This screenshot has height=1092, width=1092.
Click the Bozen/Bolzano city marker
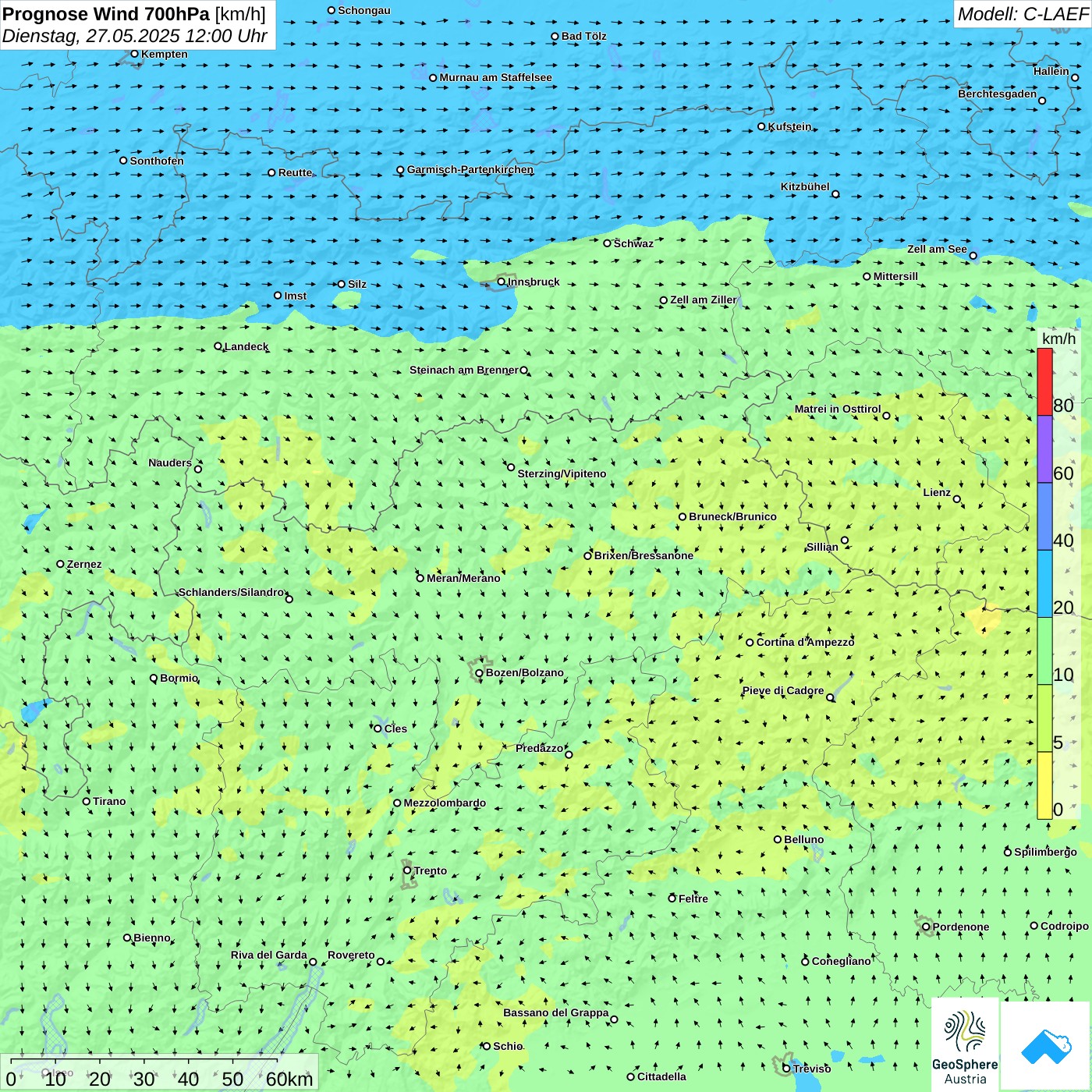click(479, 673)
